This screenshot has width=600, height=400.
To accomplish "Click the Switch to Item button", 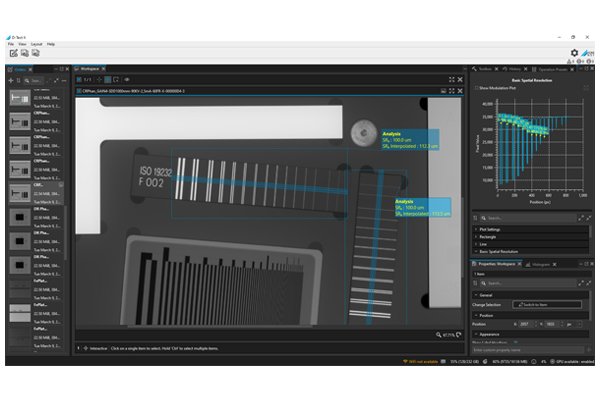I will tap(547, 305).
